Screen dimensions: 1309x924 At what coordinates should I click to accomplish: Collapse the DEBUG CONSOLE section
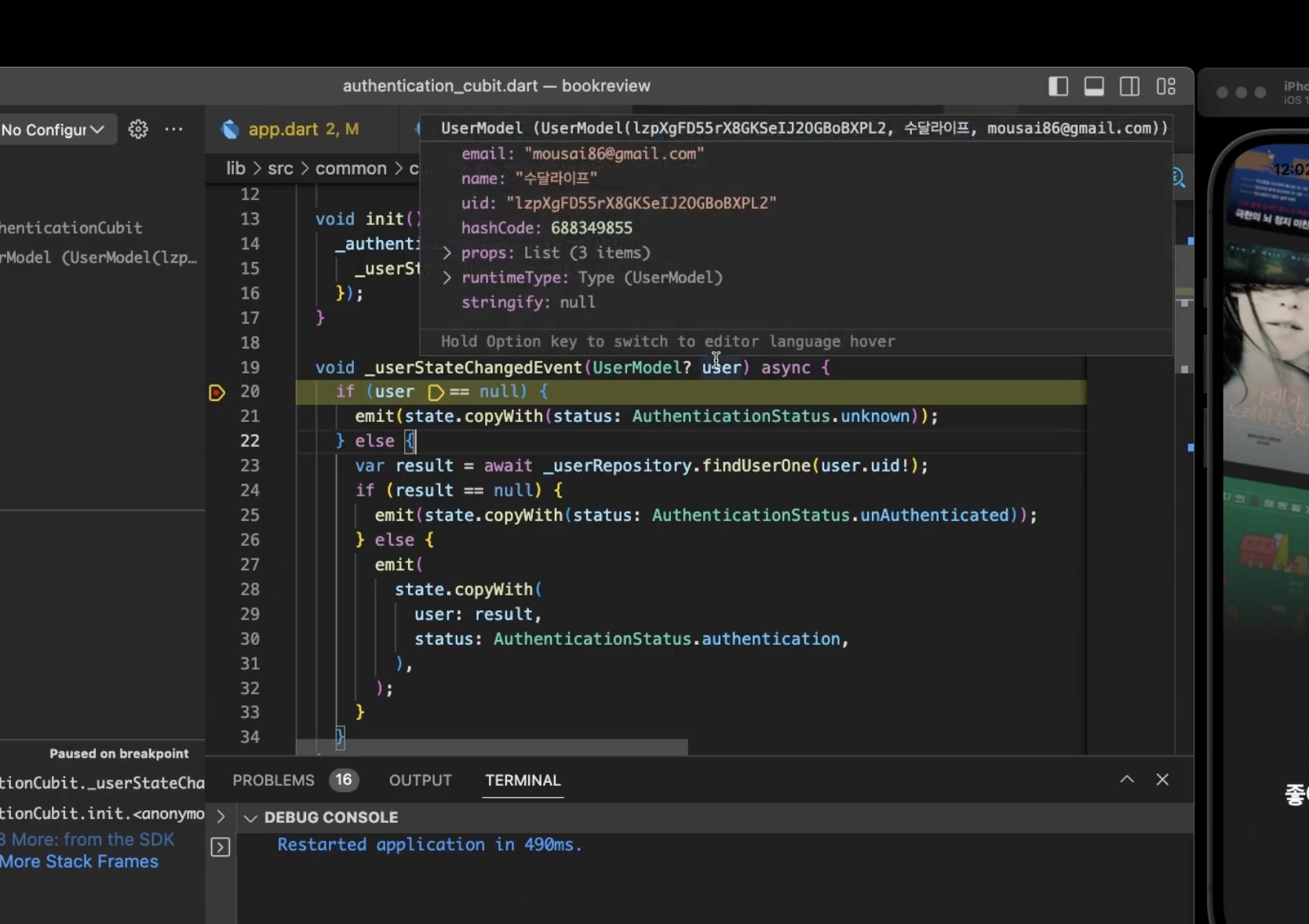point(250,818)
